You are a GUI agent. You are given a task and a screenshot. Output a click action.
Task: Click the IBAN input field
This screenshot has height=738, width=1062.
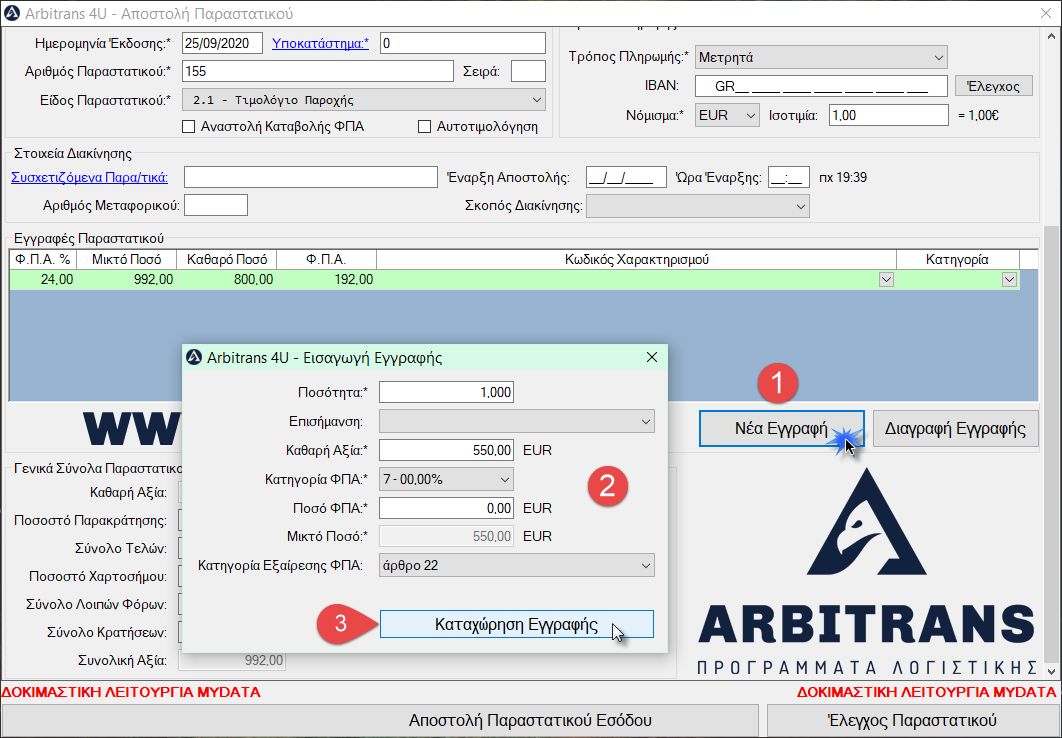pos(821,86)
